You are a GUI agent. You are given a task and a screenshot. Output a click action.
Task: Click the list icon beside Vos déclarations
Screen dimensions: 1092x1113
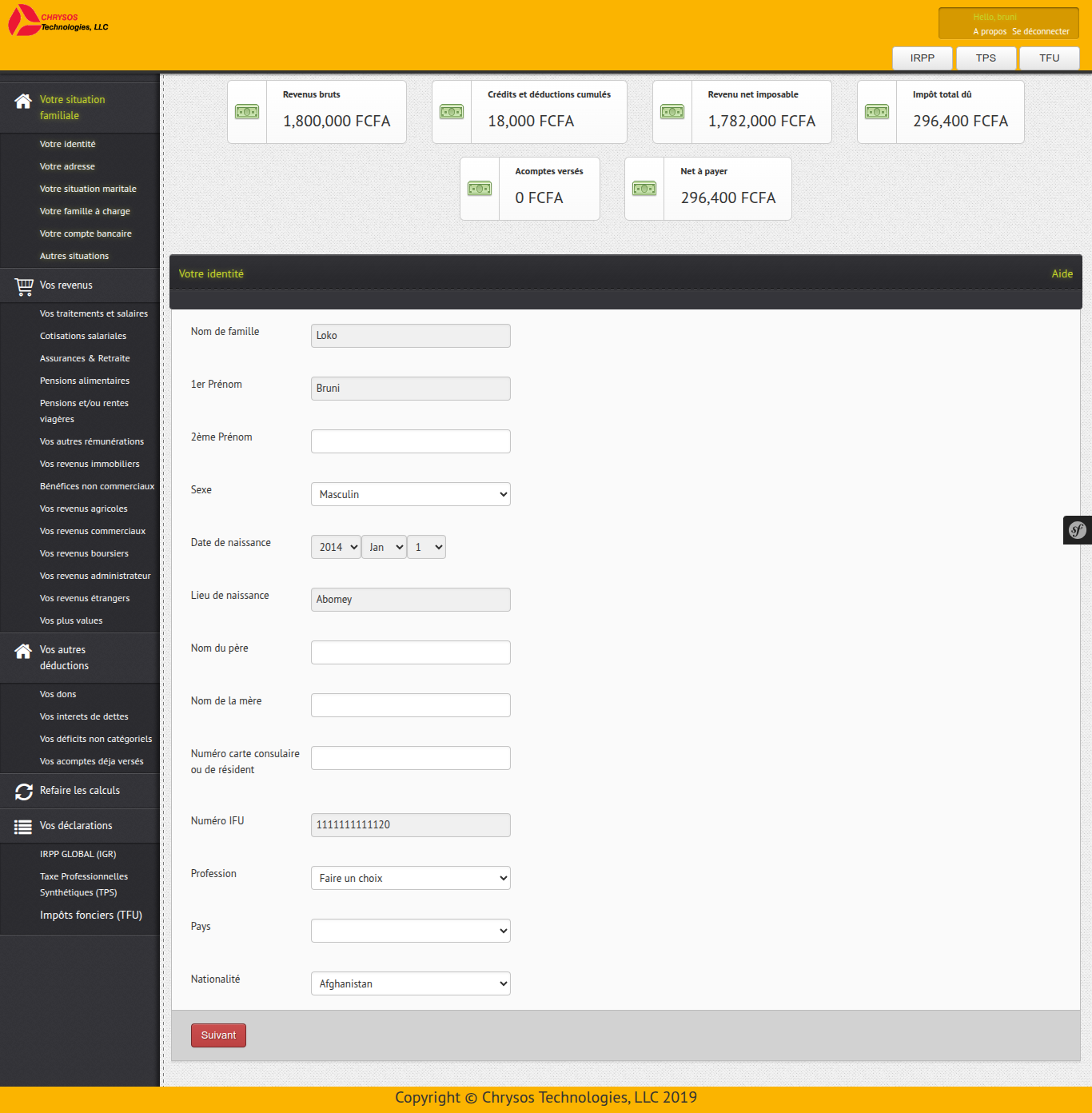point(23,827)
